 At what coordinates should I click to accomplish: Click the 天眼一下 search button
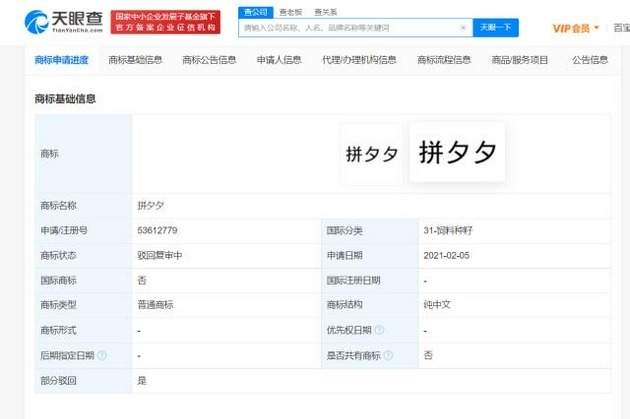click(495, 28)
